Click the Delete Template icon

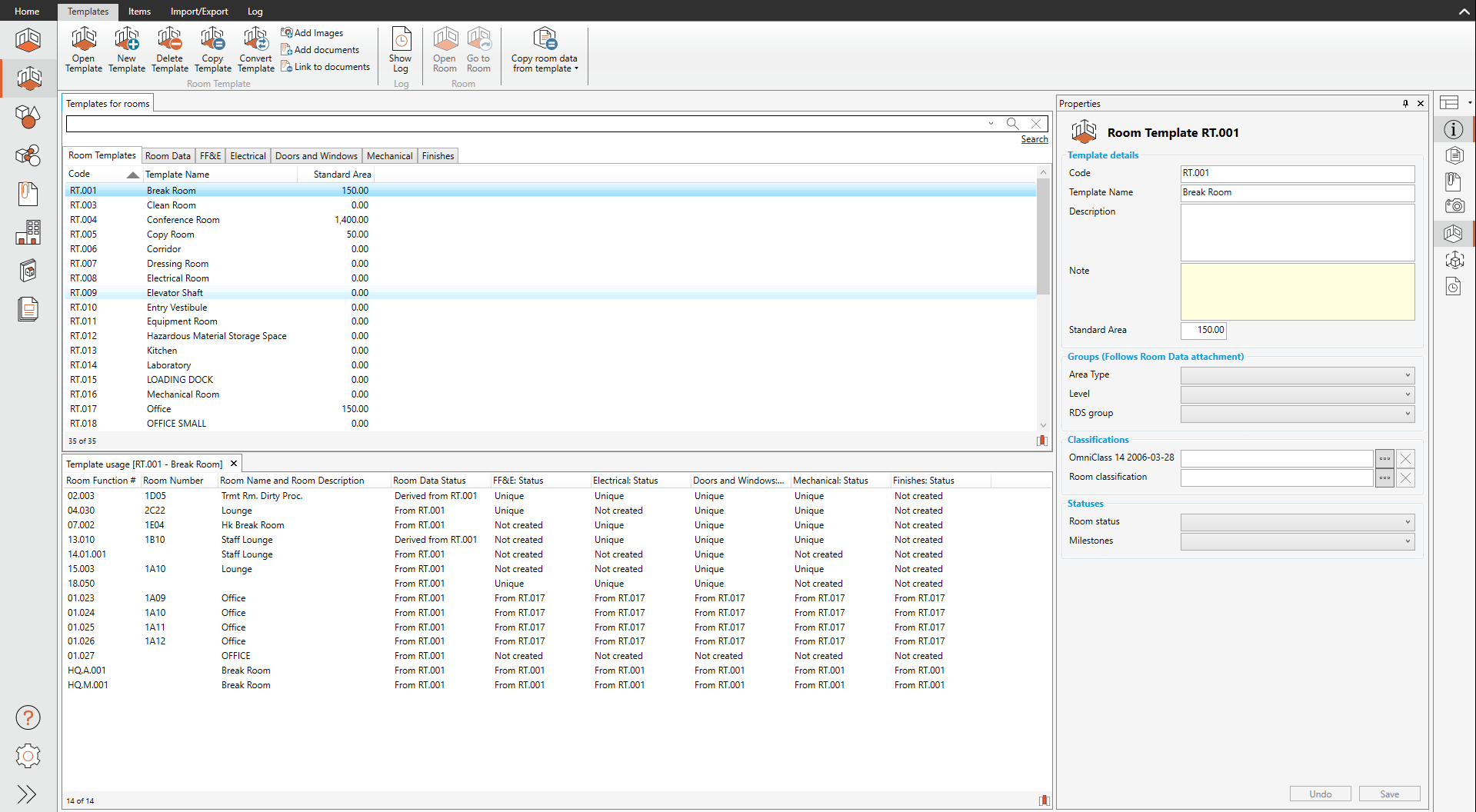tap(169, 50)
